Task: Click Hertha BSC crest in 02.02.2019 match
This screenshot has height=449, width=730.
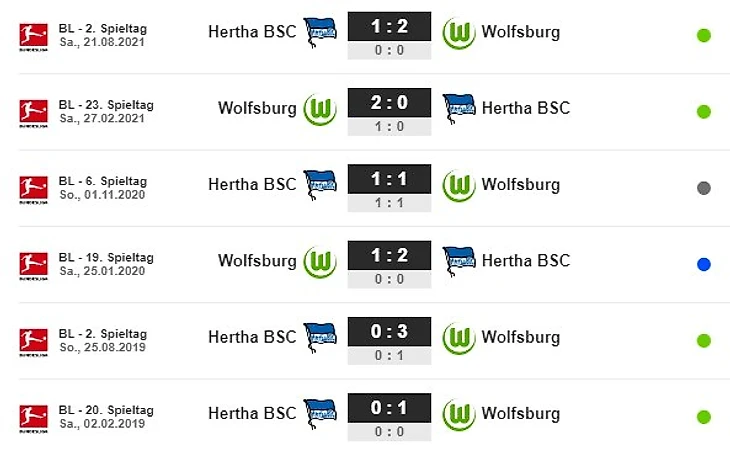Action: click(320, 413)
